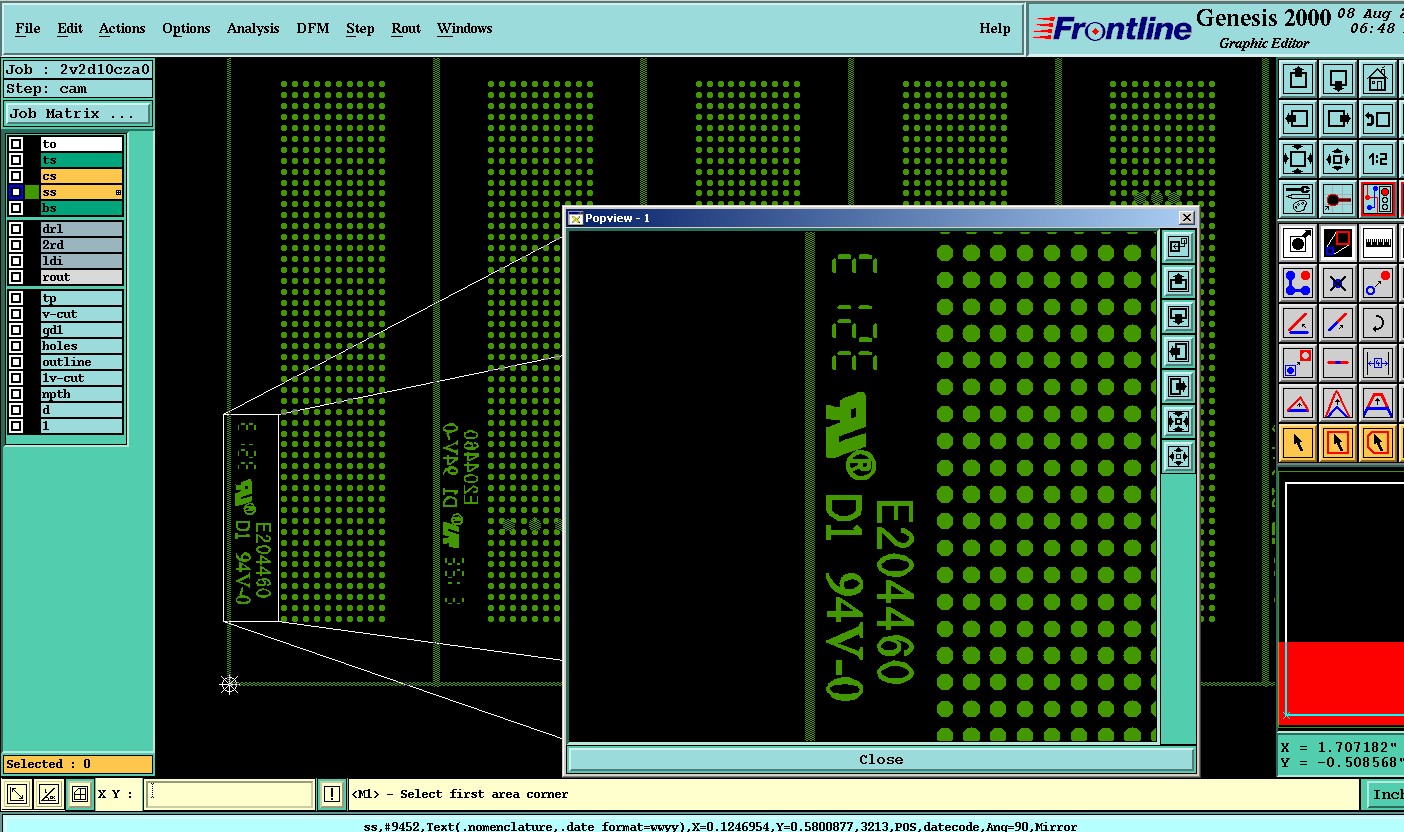Viewport: 1404px width, 832px height.
Task: Open the Edit menu
Action: [70, 28]
